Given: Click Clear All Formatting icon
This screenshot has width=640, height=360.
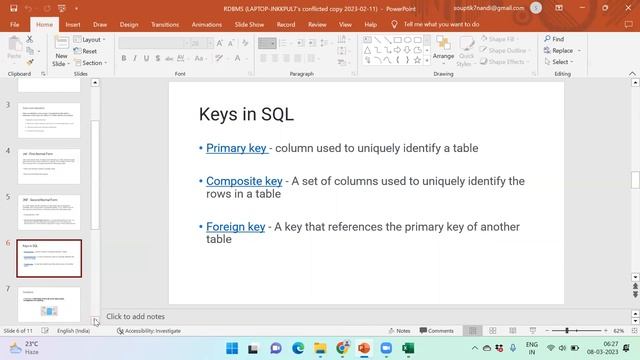Looking at the screenshot, I should [245, 43].
